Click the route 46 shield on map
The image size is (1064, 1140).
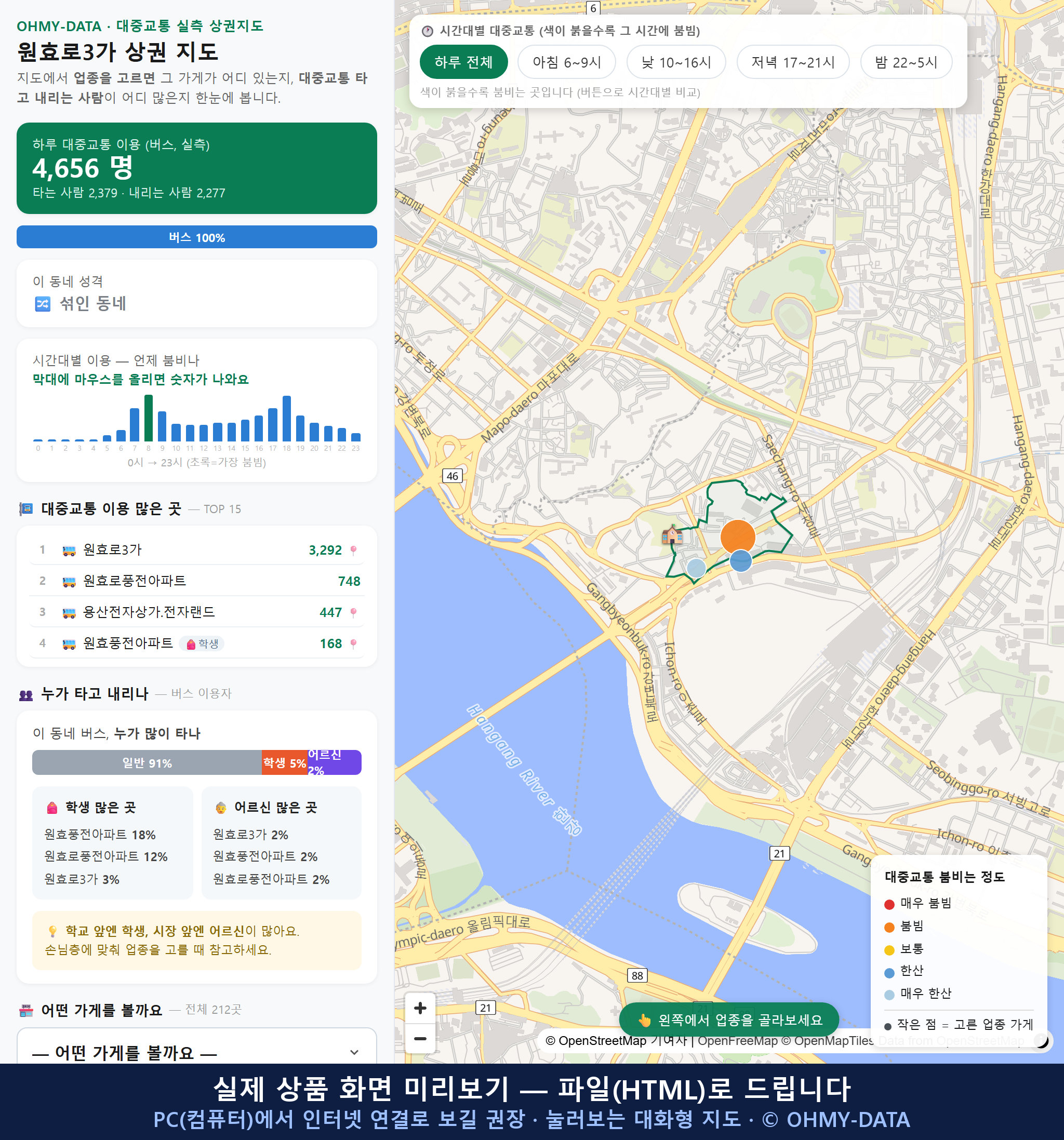click(x=453, y=476)
